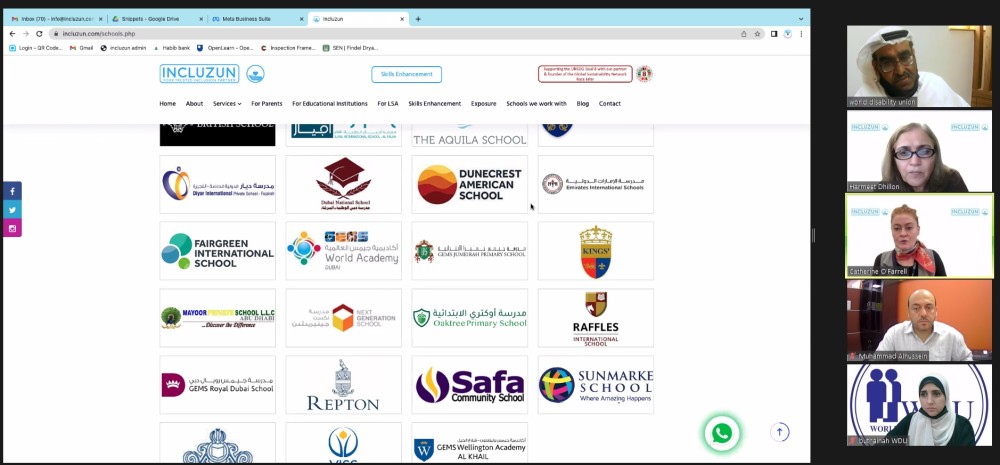Click the Kings' school crest logo
Viewport: 1000px width, 465px height.
tap(596, 251)
